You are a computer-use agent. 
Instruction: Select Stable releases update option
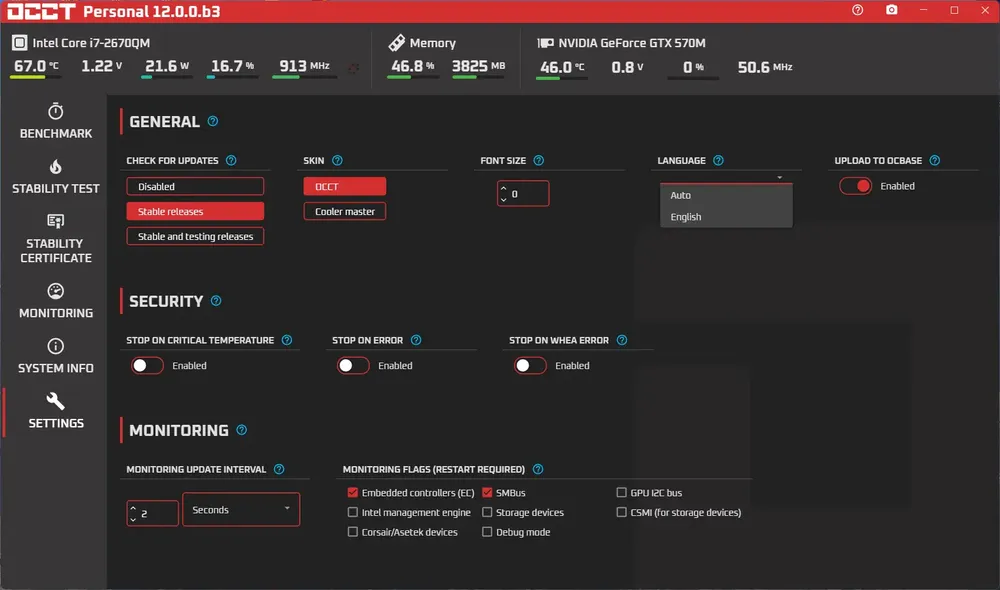pos(195,211)
